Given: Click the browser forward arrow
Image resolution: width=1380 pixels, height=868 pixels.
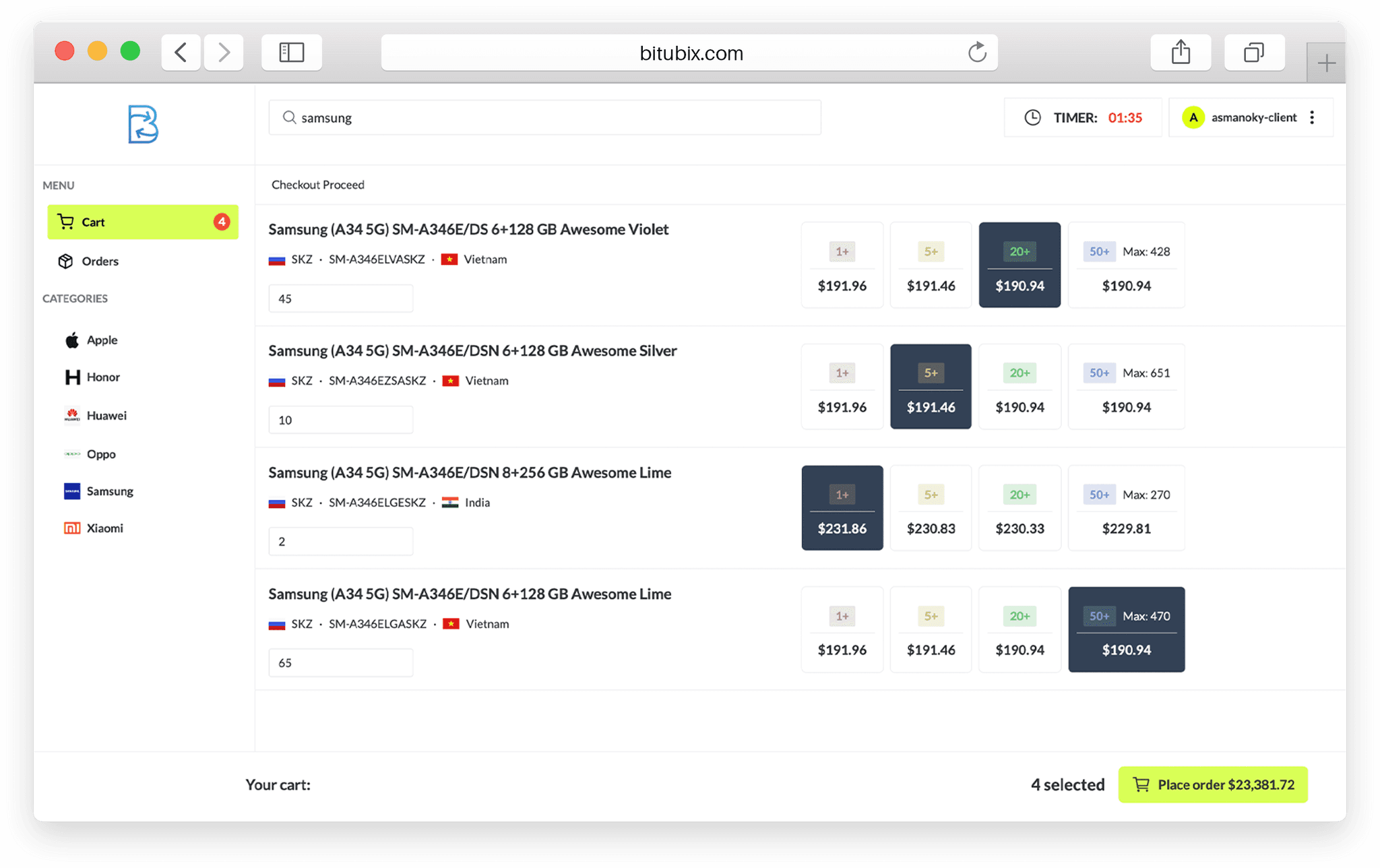Looking at the screenshot, I should coord(224,52).
